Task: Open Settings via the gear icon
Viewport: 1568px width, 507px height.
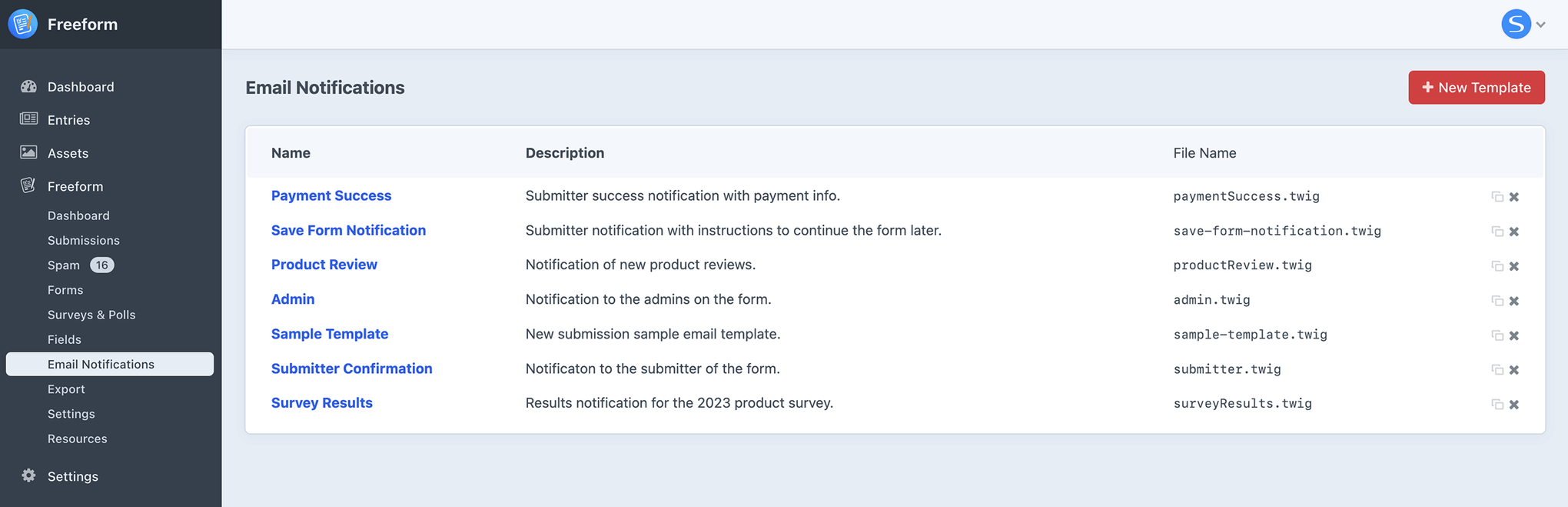Action: pos(28,475)
